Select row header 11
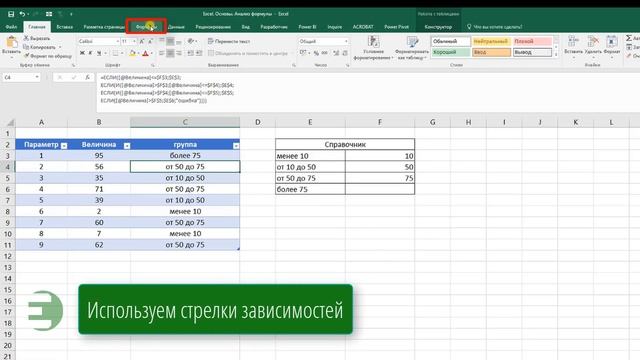Image resolution: width=640 pixels, height=360 pixels. (7, 245)
